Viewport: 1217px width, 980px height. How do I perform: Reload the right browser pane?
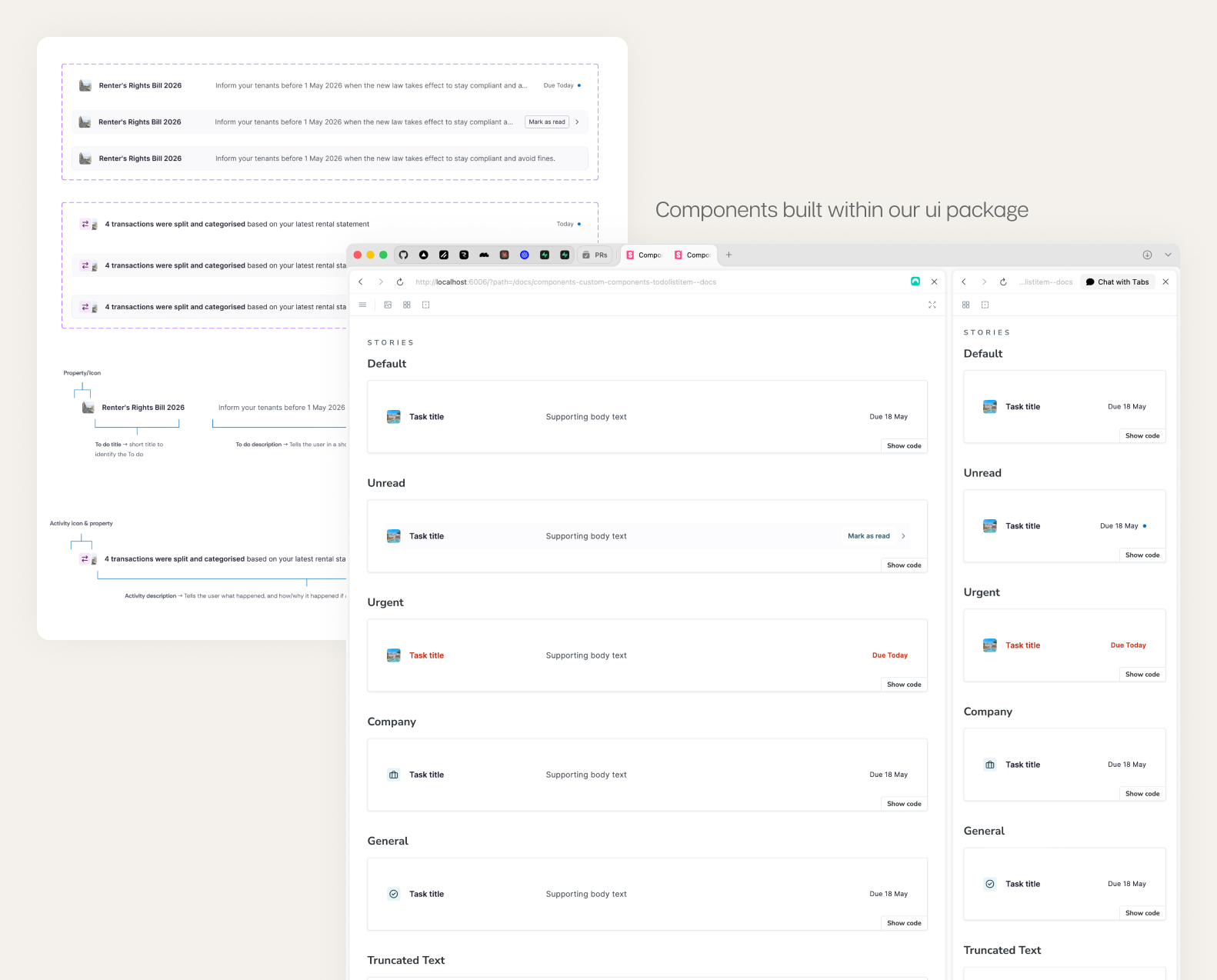point(1003,282)
